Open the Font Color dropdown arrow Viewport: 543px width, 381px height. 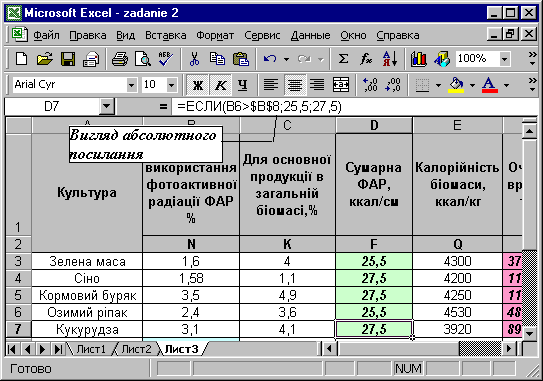[506, 85]
